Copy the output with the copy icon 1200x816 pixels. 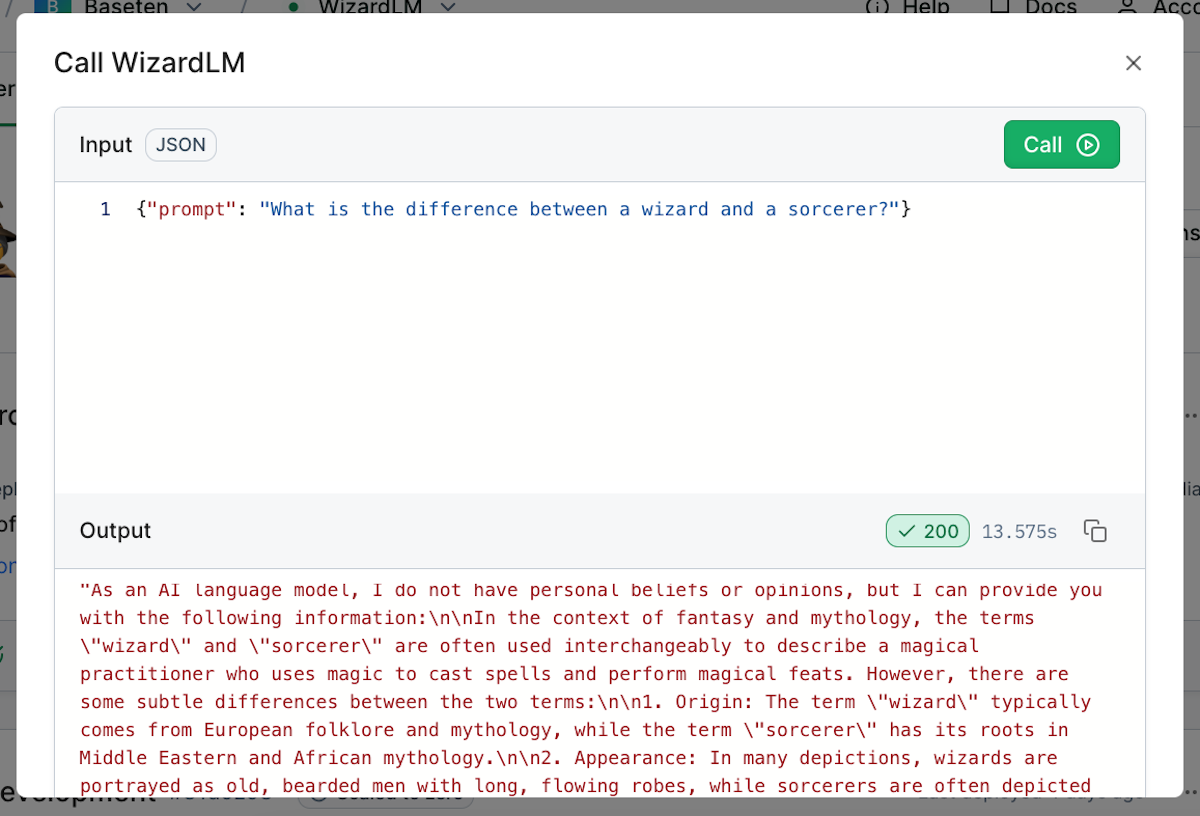(1095, 531)
